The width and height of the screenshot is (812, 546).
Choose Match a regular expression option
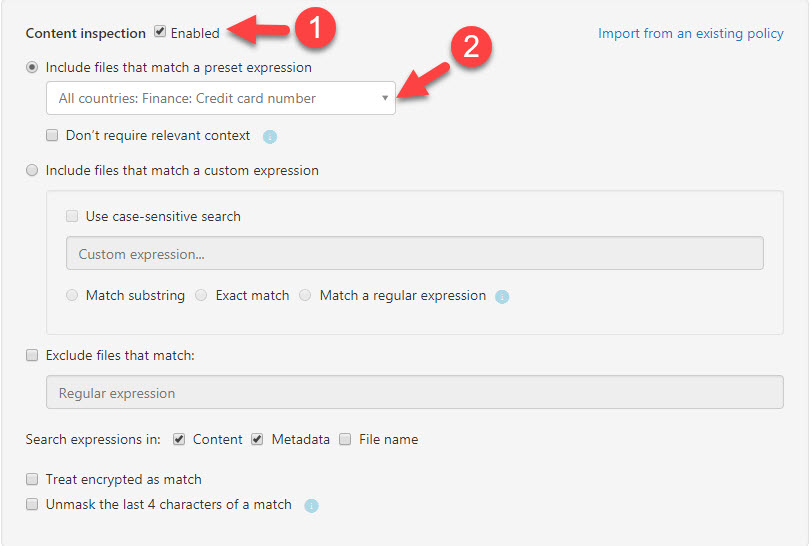(305, 295)
